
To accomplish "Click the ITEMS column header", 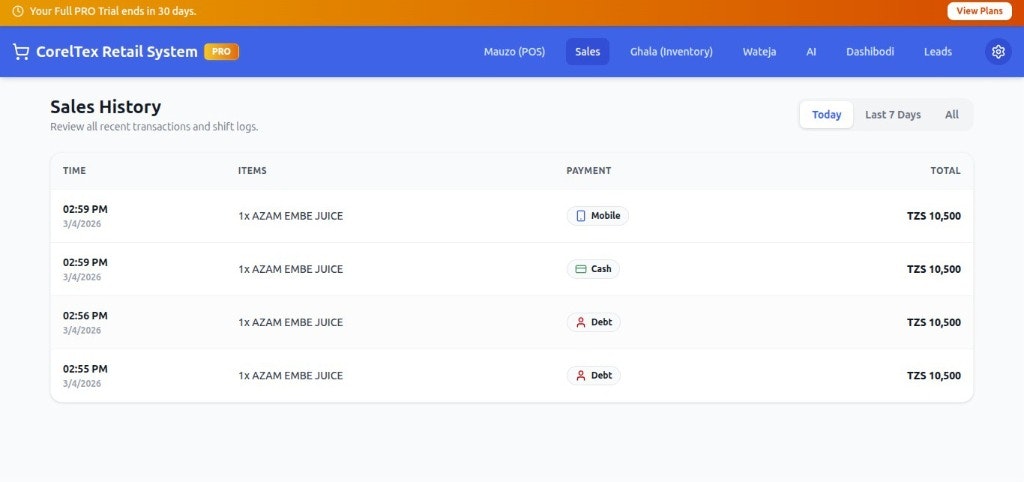I will 252,170.
